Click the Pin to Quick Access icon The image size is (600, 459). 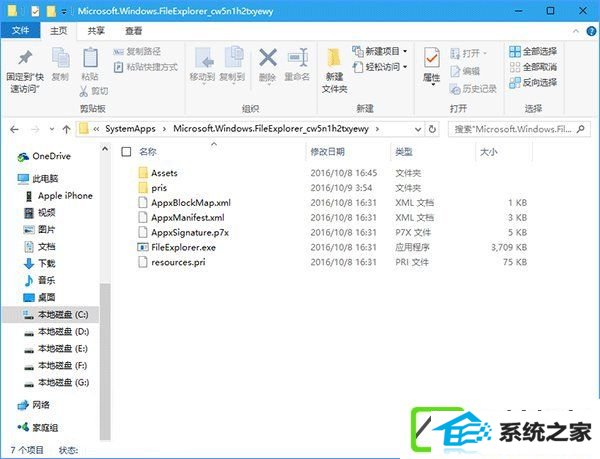(x=25, y=59)
